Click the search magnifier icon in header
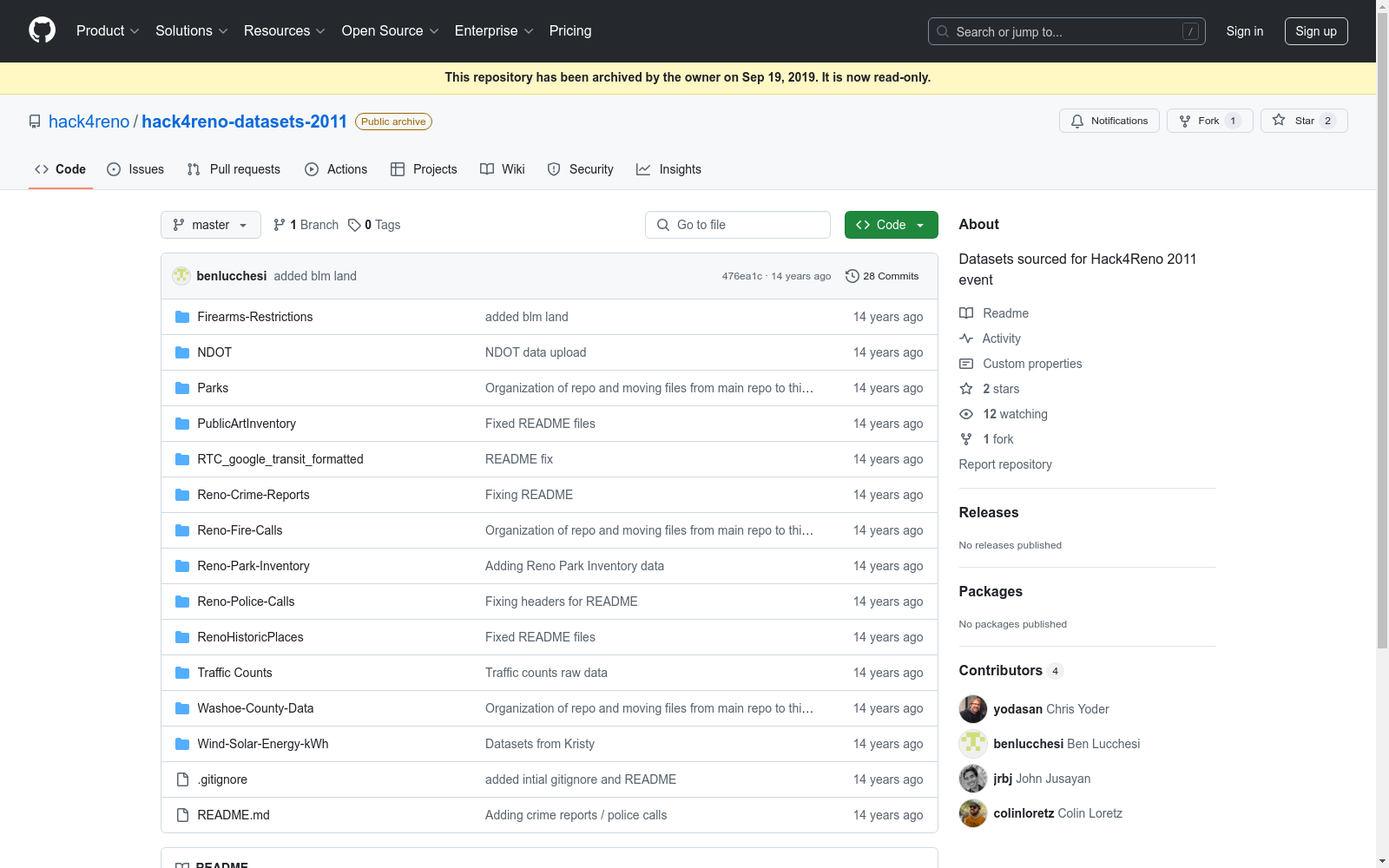The width and height of the screenshot is (1389, 868). 943,31
